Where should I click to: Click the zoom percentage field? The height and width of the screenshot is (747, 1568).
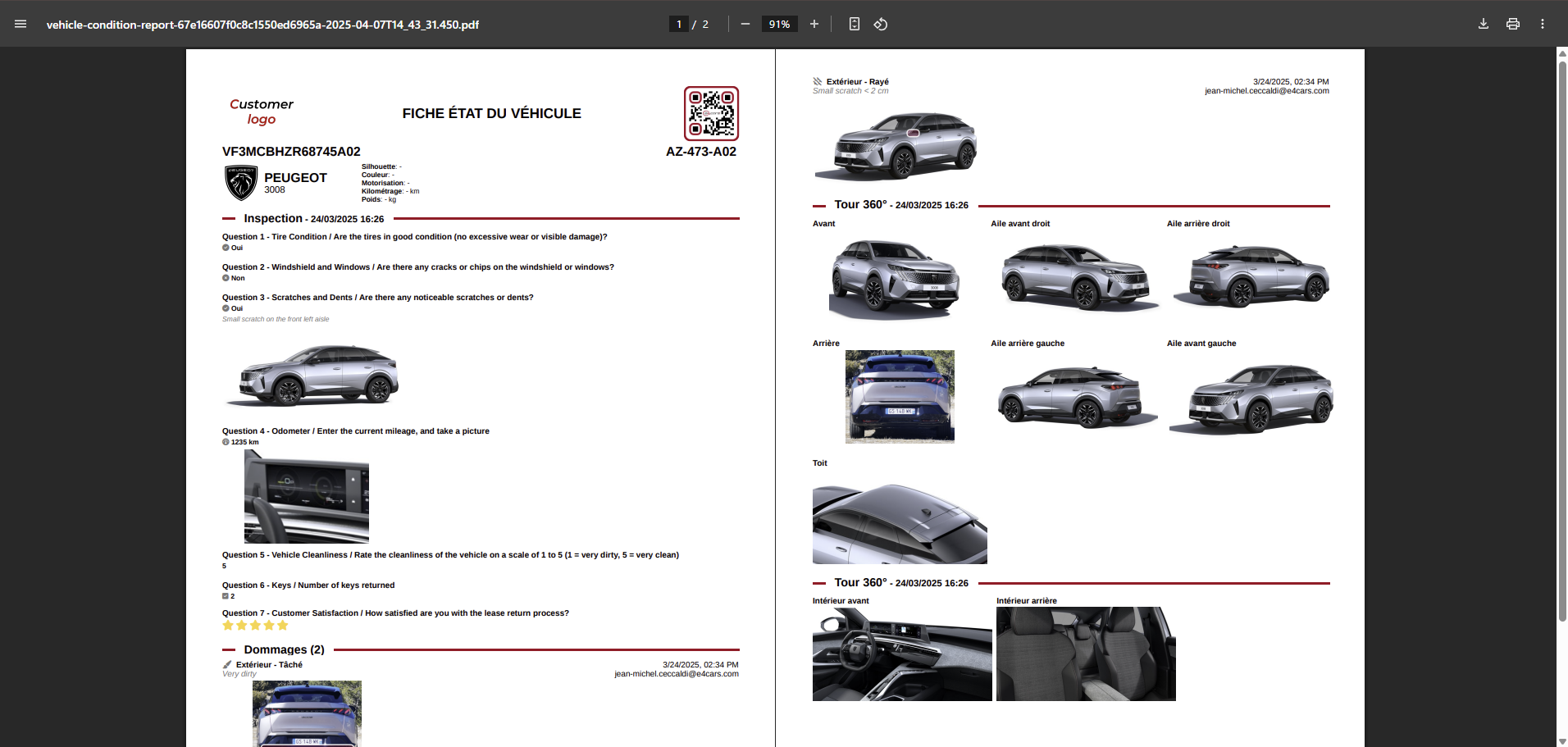click(x=779, y=25)
